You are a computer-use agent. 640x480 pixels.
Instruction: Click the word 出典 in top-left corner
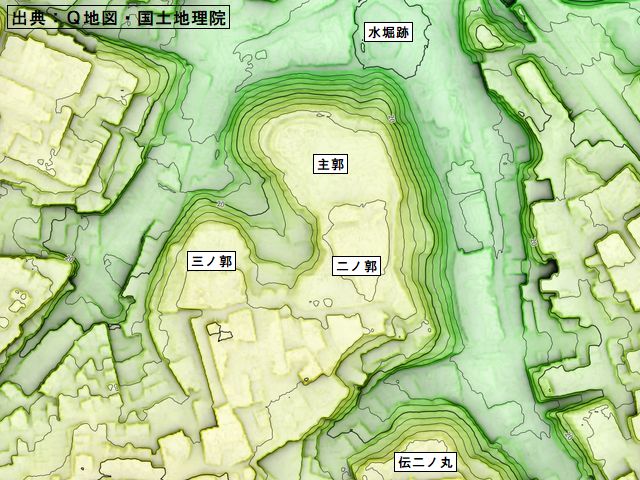tap(28, 17)
